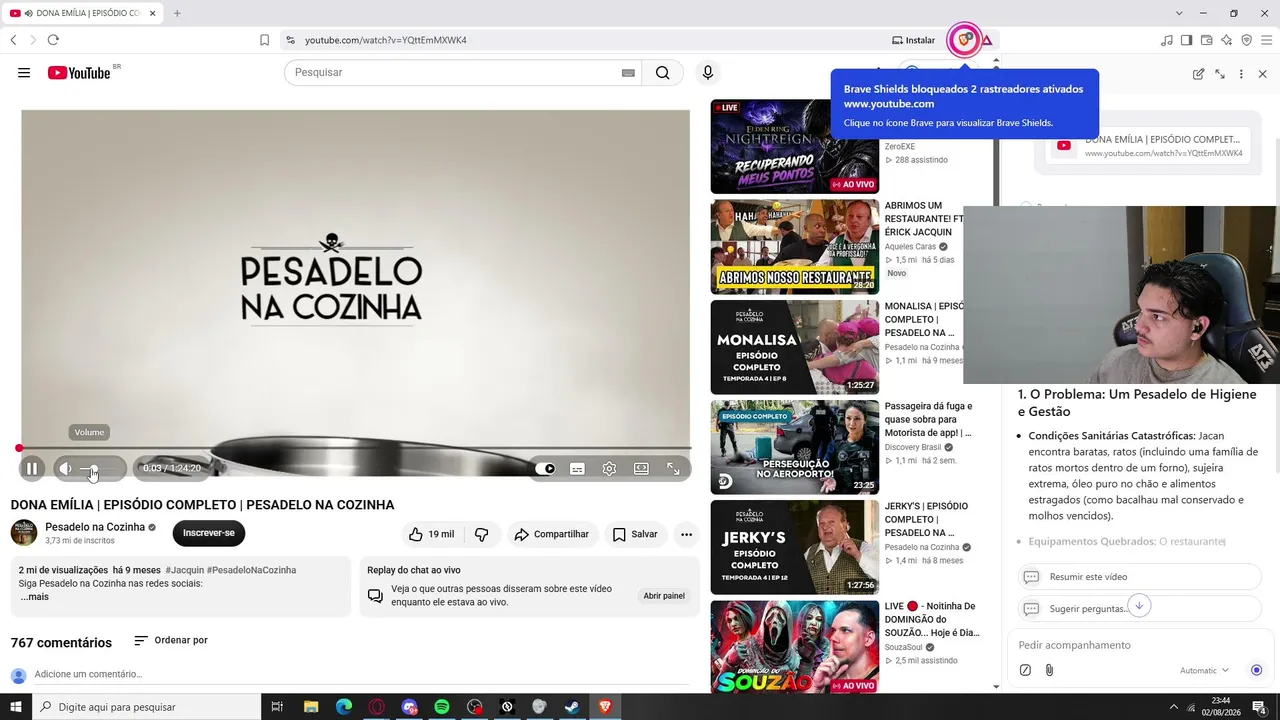Open the Monalisa episode thumbnail

(795, 347)
